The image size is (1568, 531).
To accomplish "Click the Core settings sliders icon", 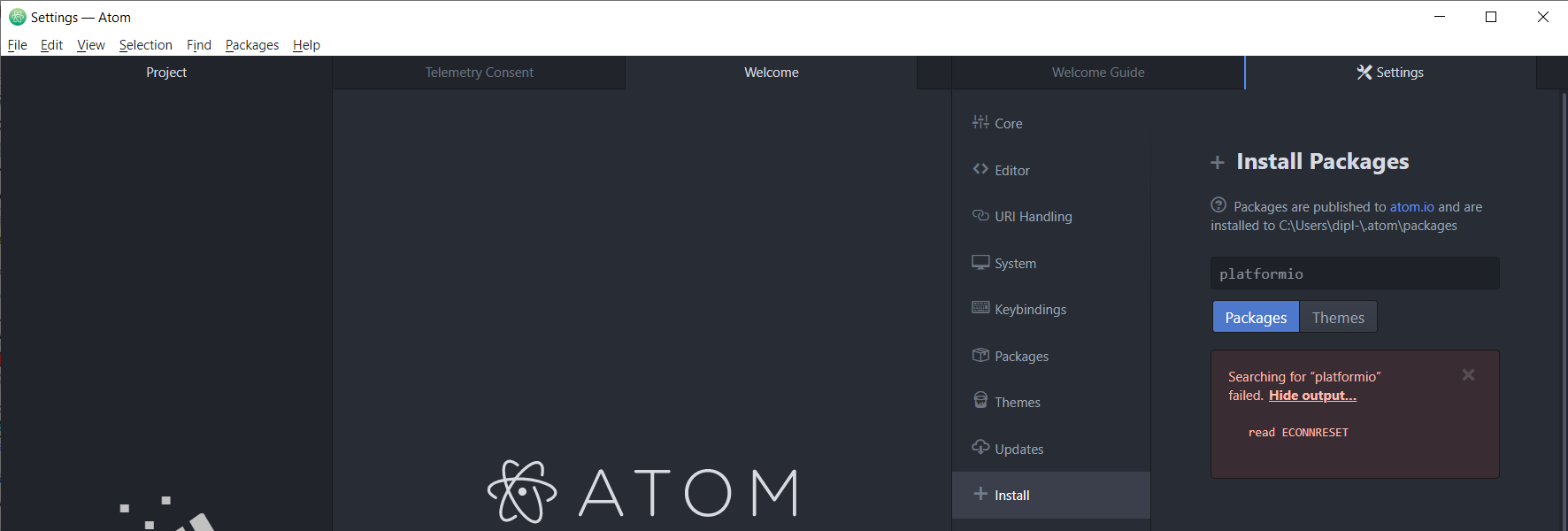I will tap(980, 122).
